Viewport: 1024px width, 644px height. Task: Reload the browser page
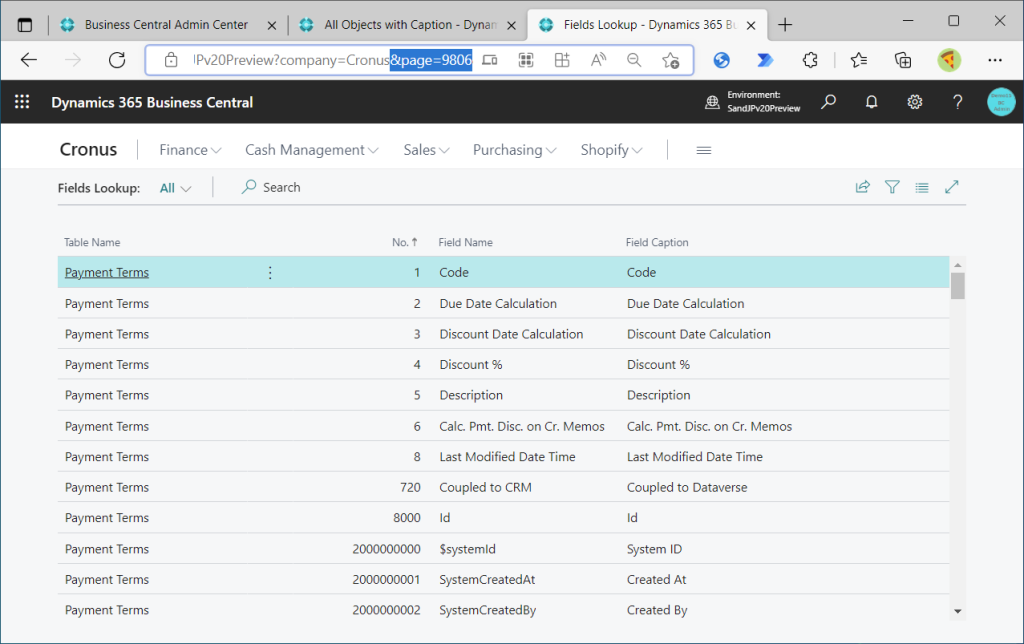pos(117,60)
